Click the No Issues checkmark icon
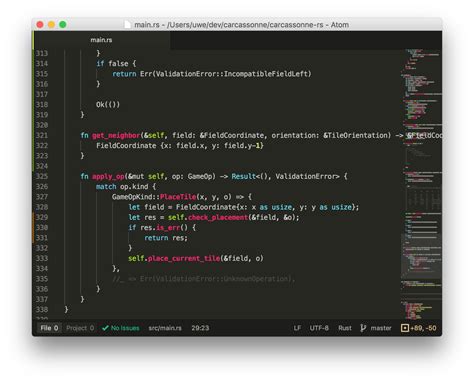This screenshot has width=474, height=382. click(105, 328)
